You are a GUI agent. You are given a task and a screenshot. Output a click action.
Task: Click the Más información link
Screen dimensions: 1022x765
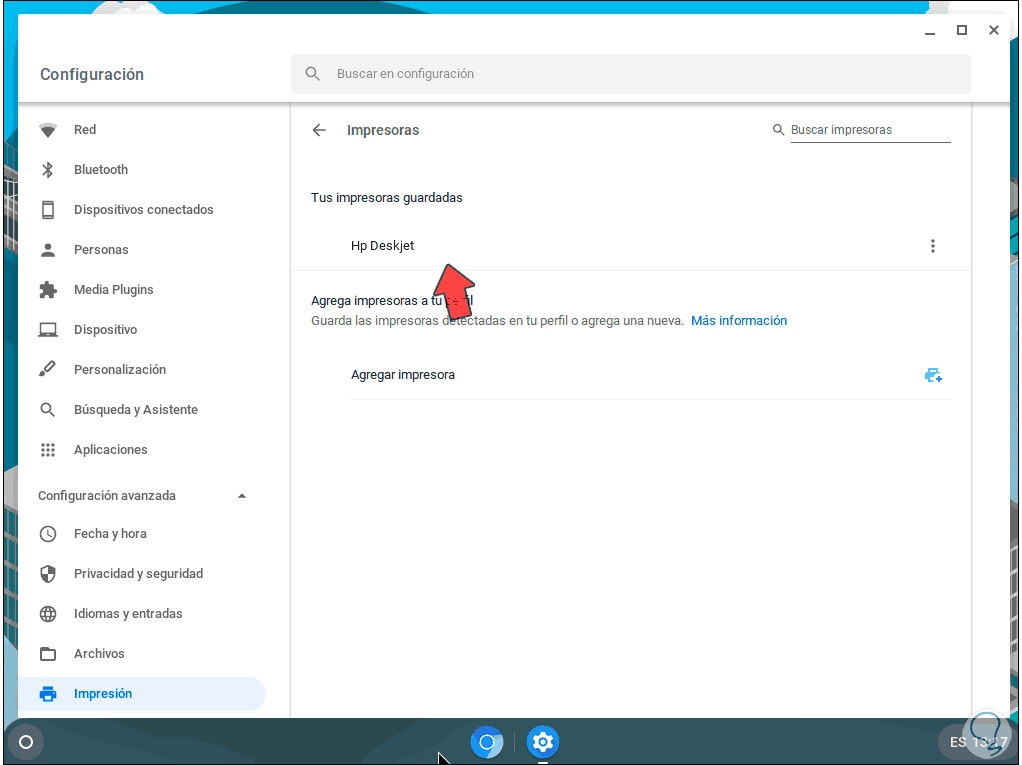[738, 321]
